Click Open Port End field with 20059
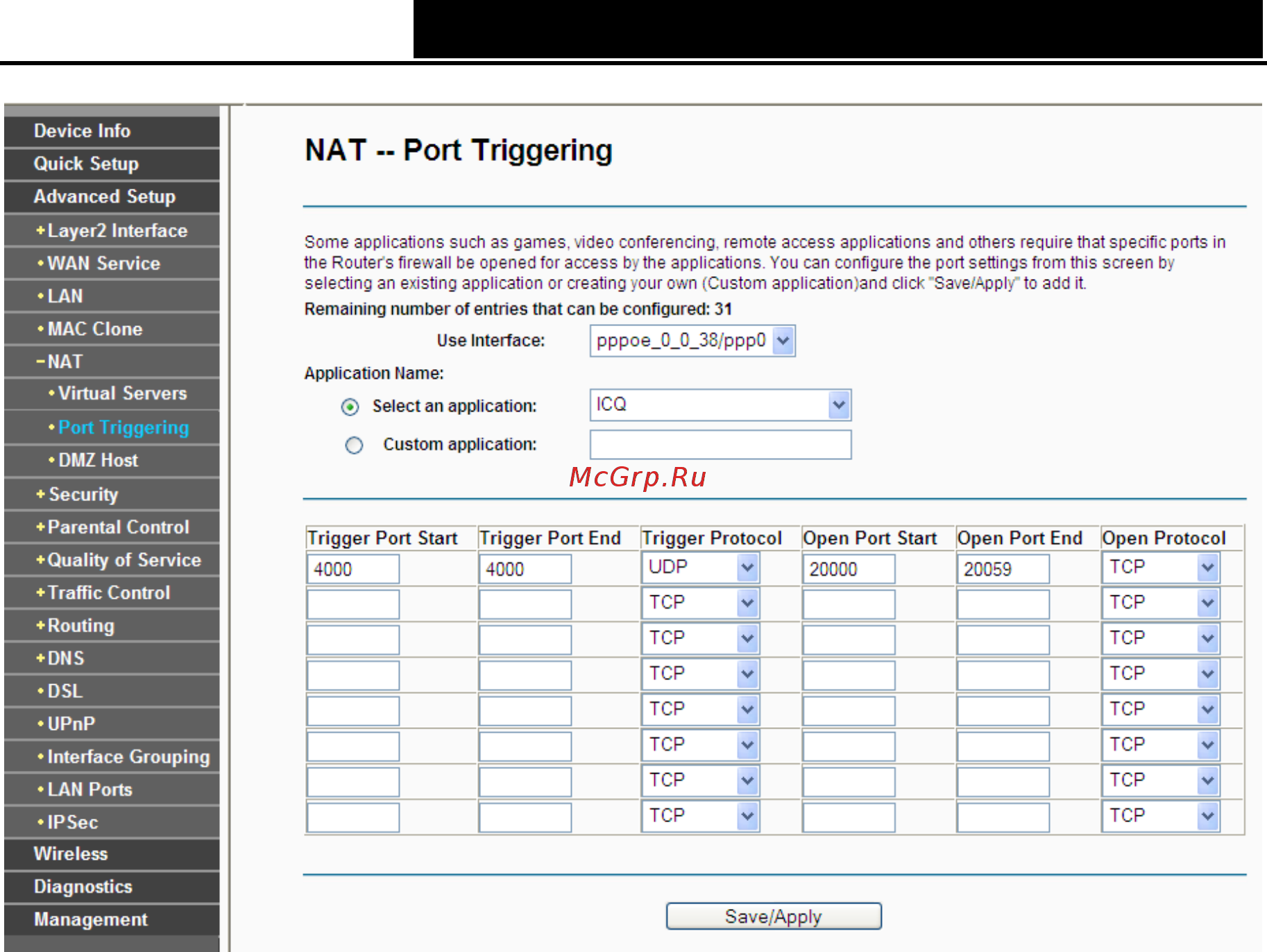This screenshot has width=1267, height=952. [x=1003, y=569]
